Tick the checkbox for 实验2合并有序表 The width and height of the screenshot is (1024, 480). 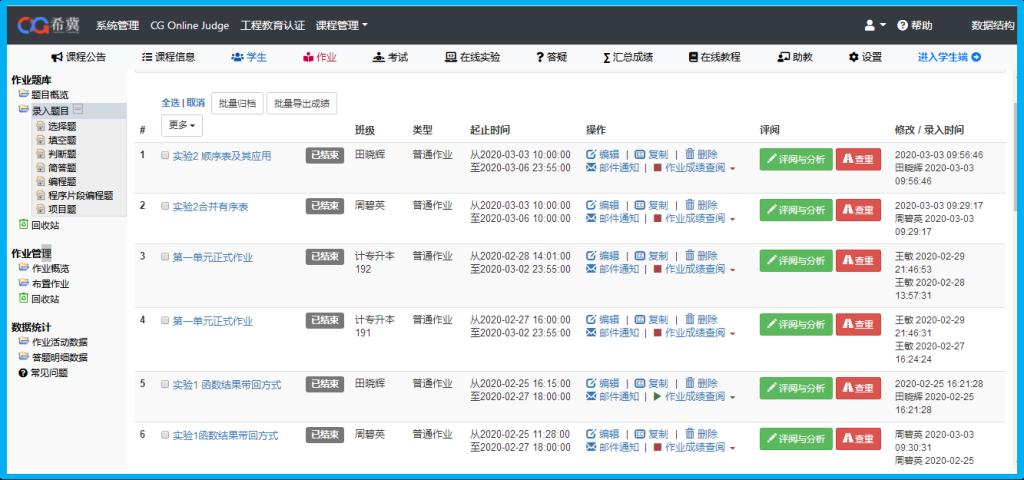165,206
